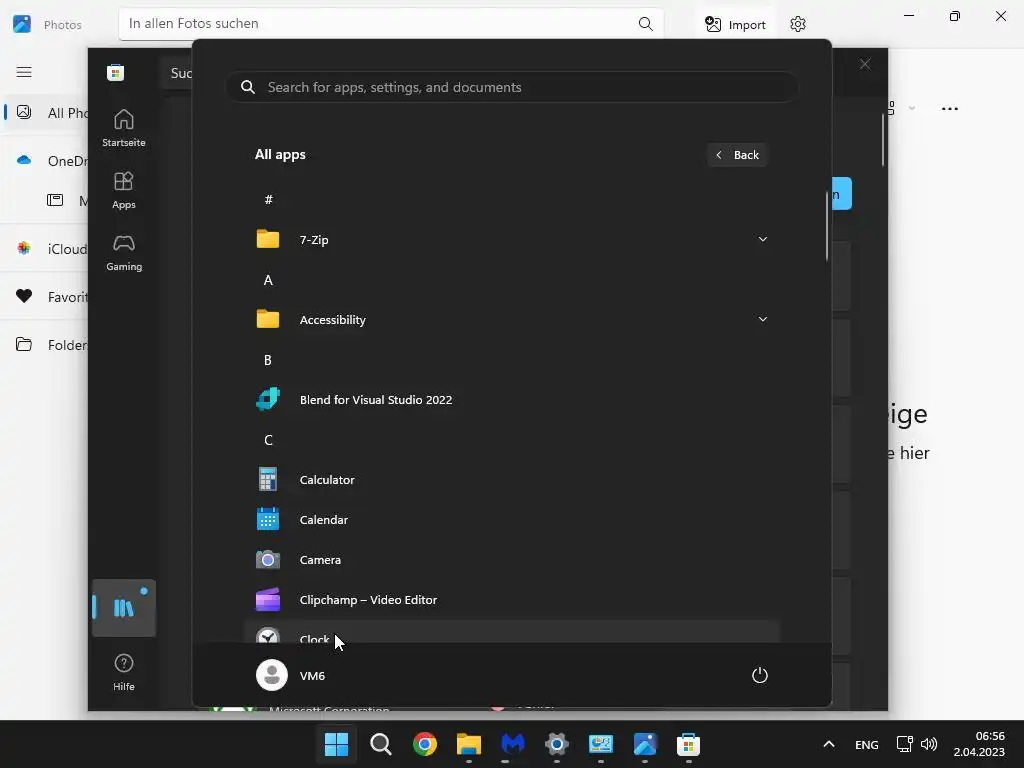This screenshot has height=768, width=1024.
Task: Open Gaming section in Microsoft Store
Action: coord(123,253)
